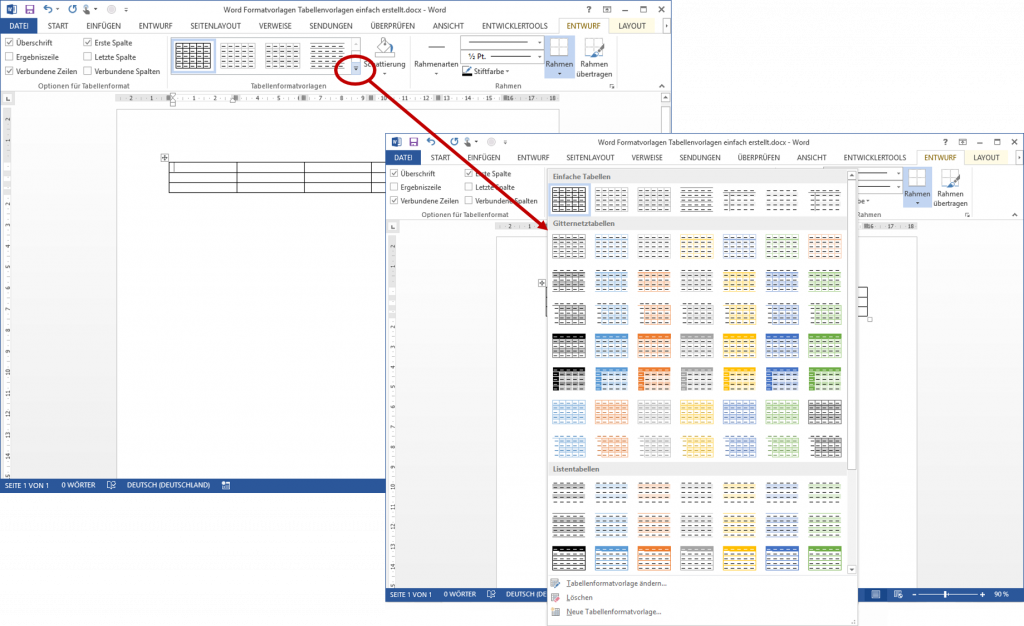Click the Schattierung button label in back window

click(x=385, y=64)
